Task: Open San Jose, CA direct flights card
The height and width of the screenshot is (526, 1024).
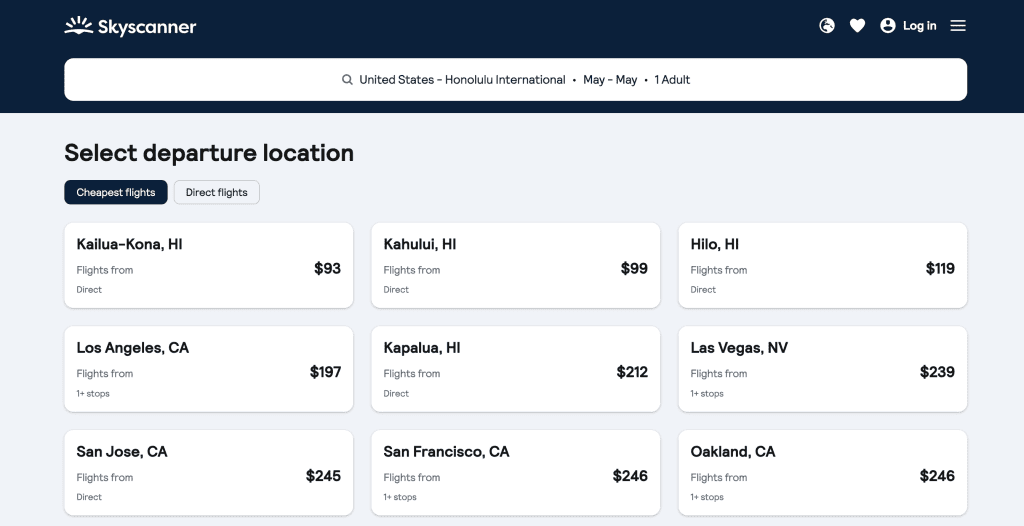Action: point(208,472)
